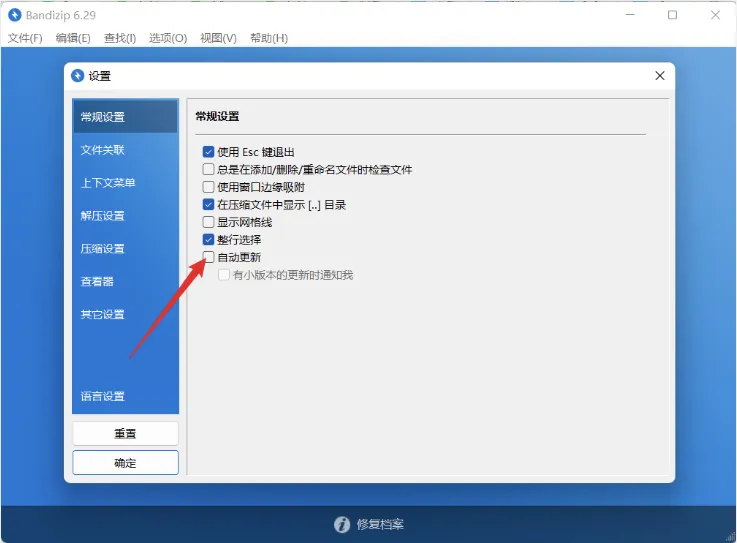The height and width of the screenshot is (543, 737).
Task: Close the Bandizip main window
Action: (715, 15)
